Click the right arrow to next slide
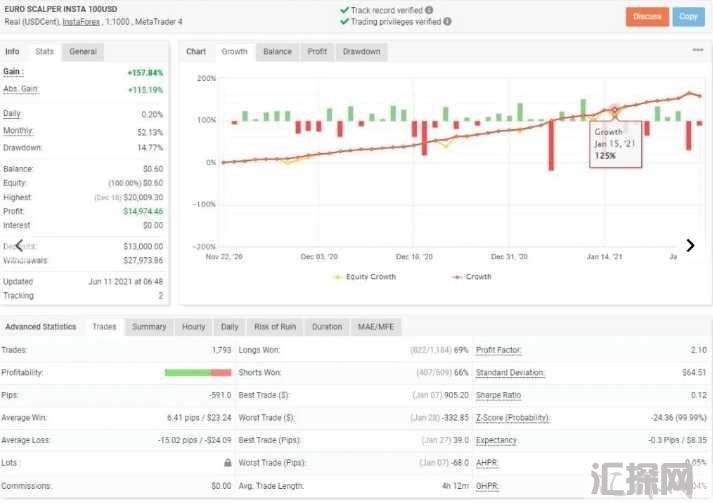This screenshot has height=503, width=713. point(690,245)
